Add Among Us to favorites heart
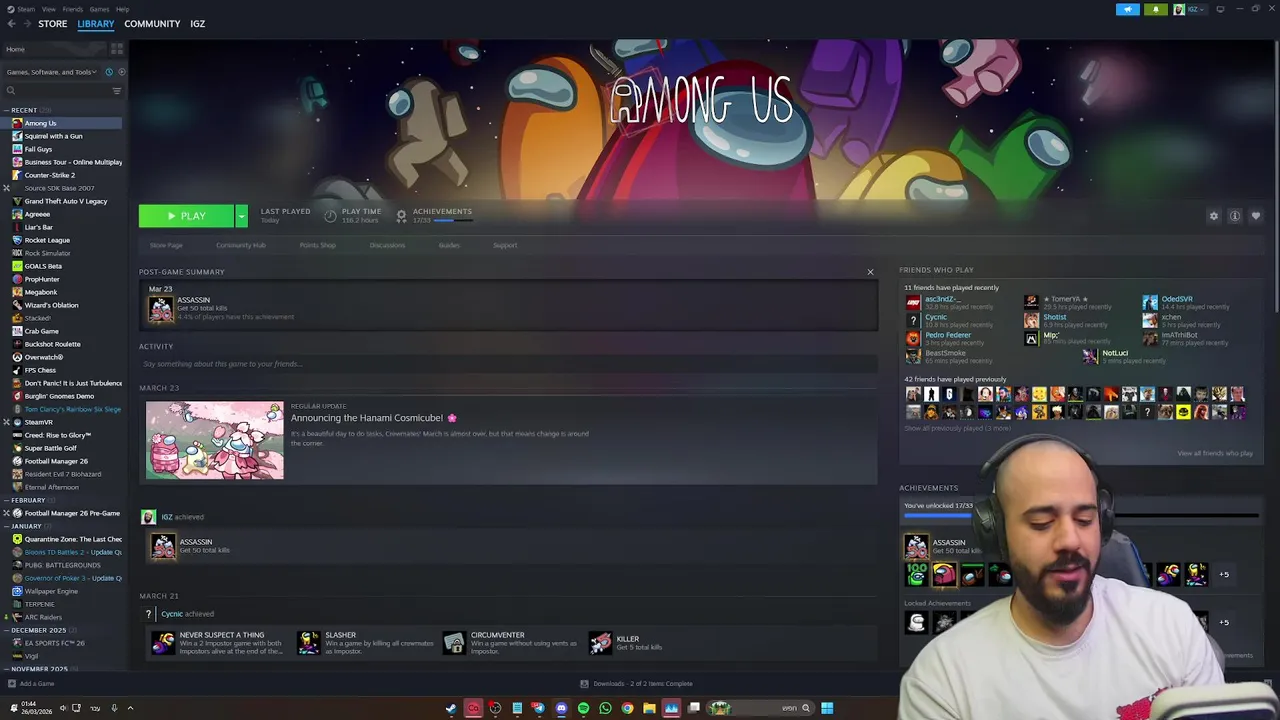Screen dimensions: 1280x720 coord(1256,216)
